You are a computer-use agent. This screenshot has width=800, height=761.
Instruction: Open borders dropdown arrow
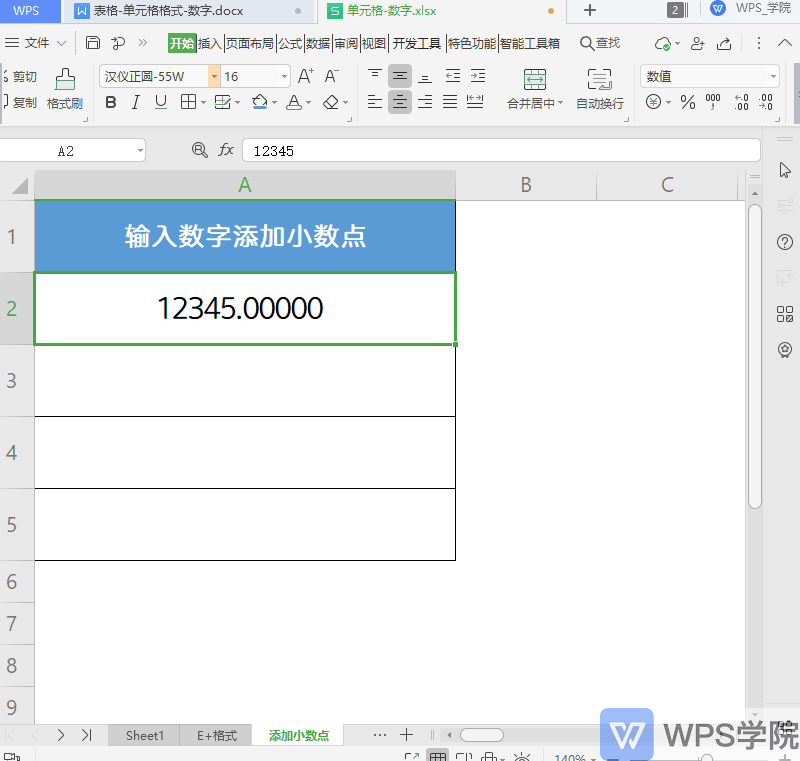click(203, 103)
